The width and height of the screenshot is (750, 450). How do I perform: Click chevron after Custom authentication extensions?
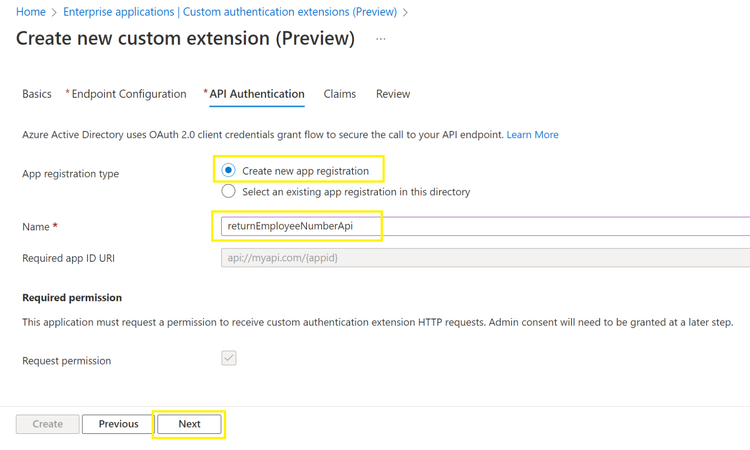405,12
